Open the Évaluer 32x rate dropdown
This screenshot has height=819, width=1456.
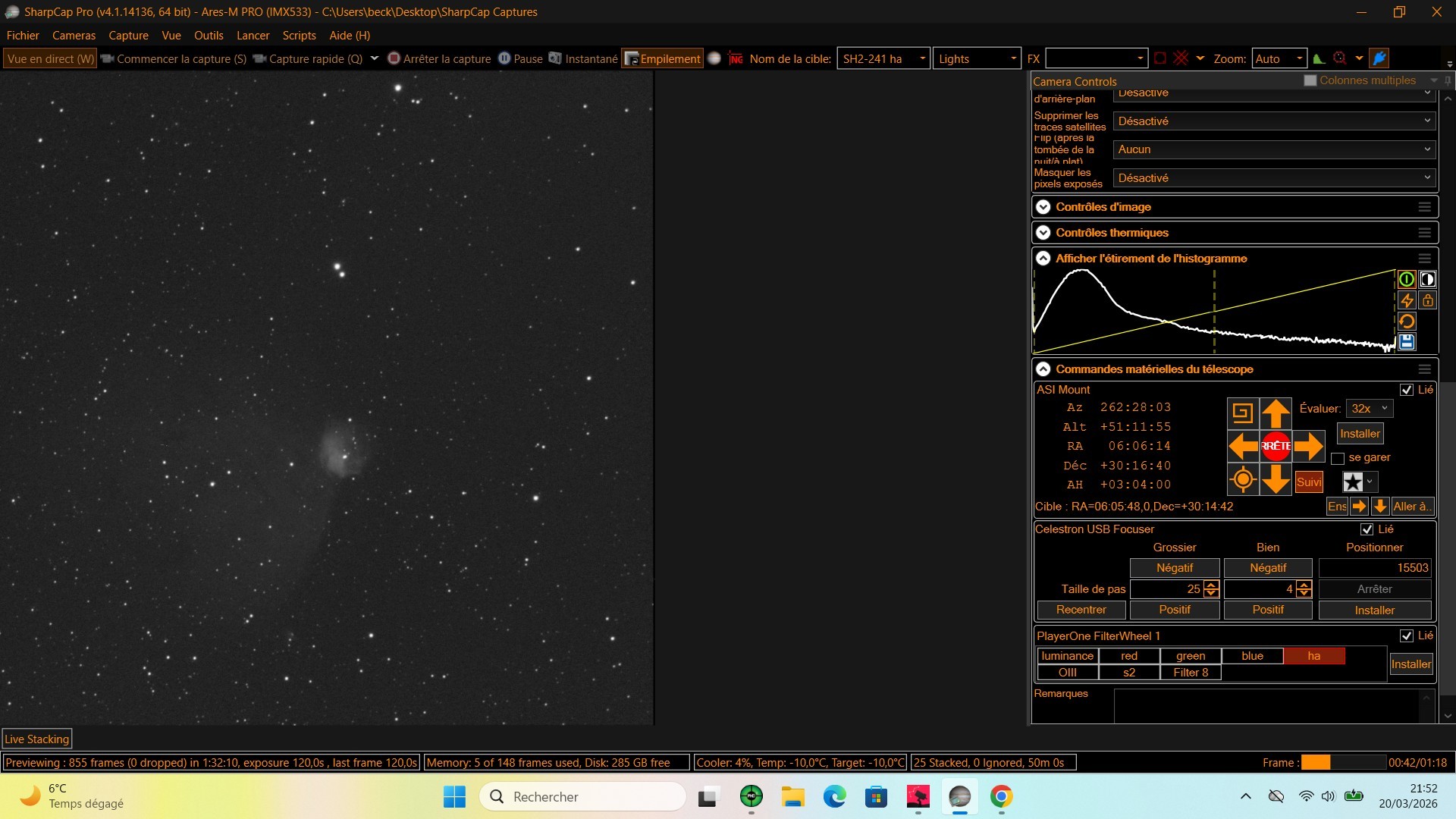[1369, 409]
